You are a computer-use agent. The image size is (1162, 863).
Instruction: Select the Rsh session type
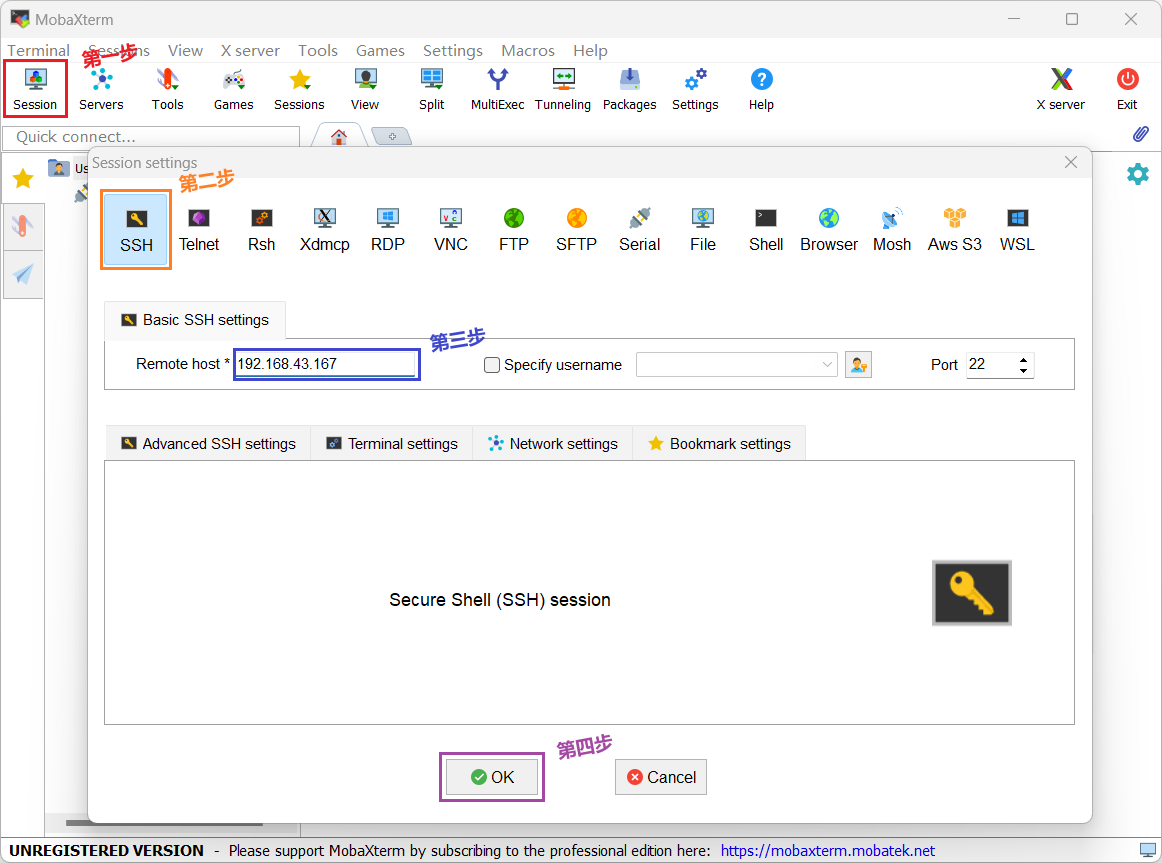[262, 230]
